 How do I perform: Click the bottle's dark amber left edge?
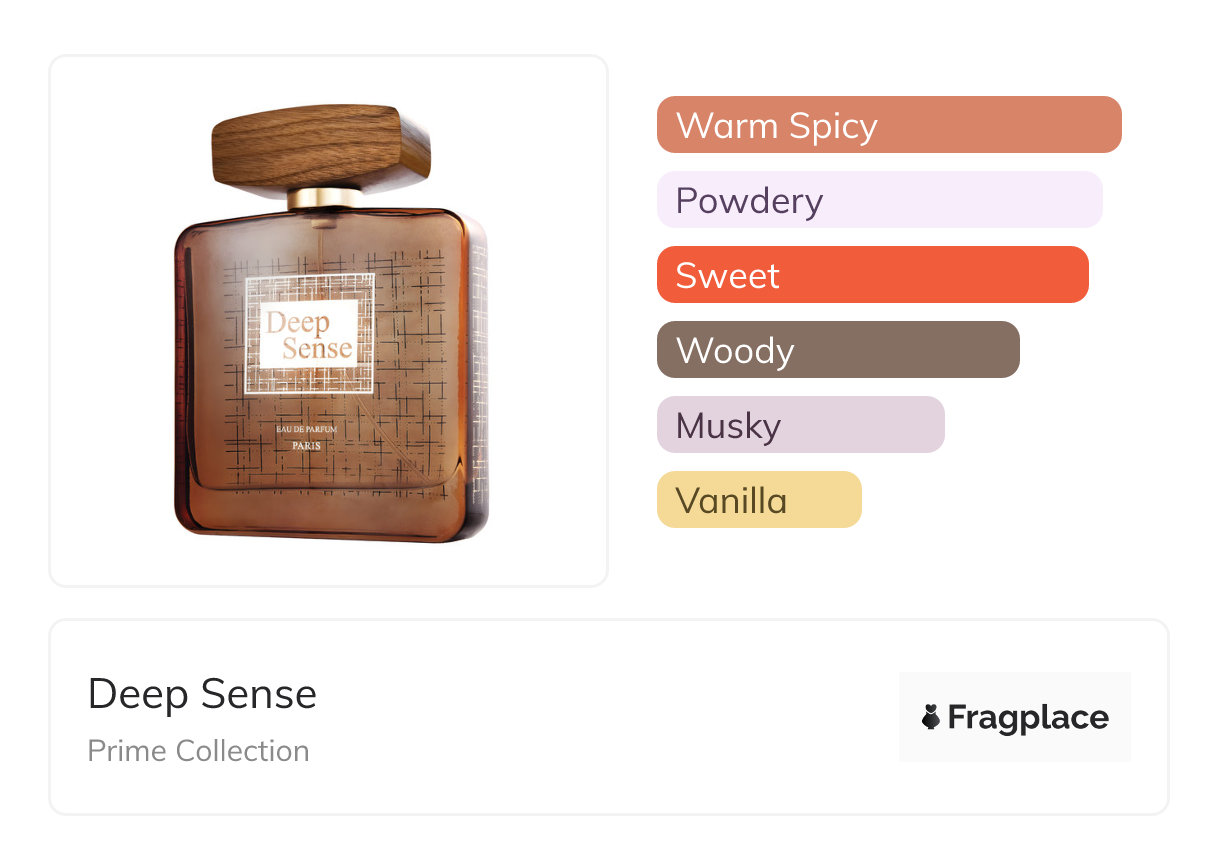pyautogui.click(x=181, y=380)
